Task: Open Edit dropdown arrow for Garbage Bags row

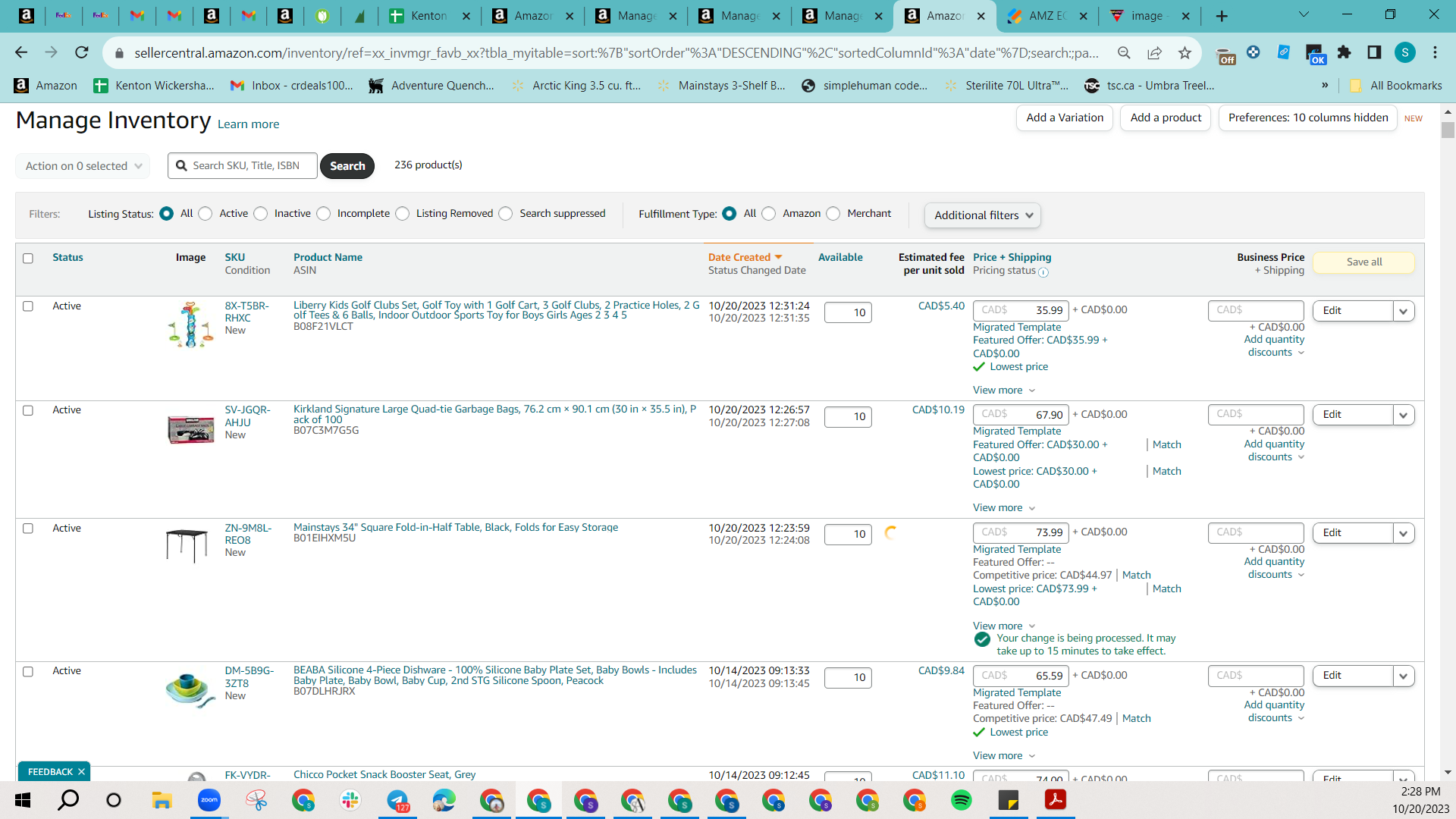Action: pyautogui.click(x=1404, y=415)
